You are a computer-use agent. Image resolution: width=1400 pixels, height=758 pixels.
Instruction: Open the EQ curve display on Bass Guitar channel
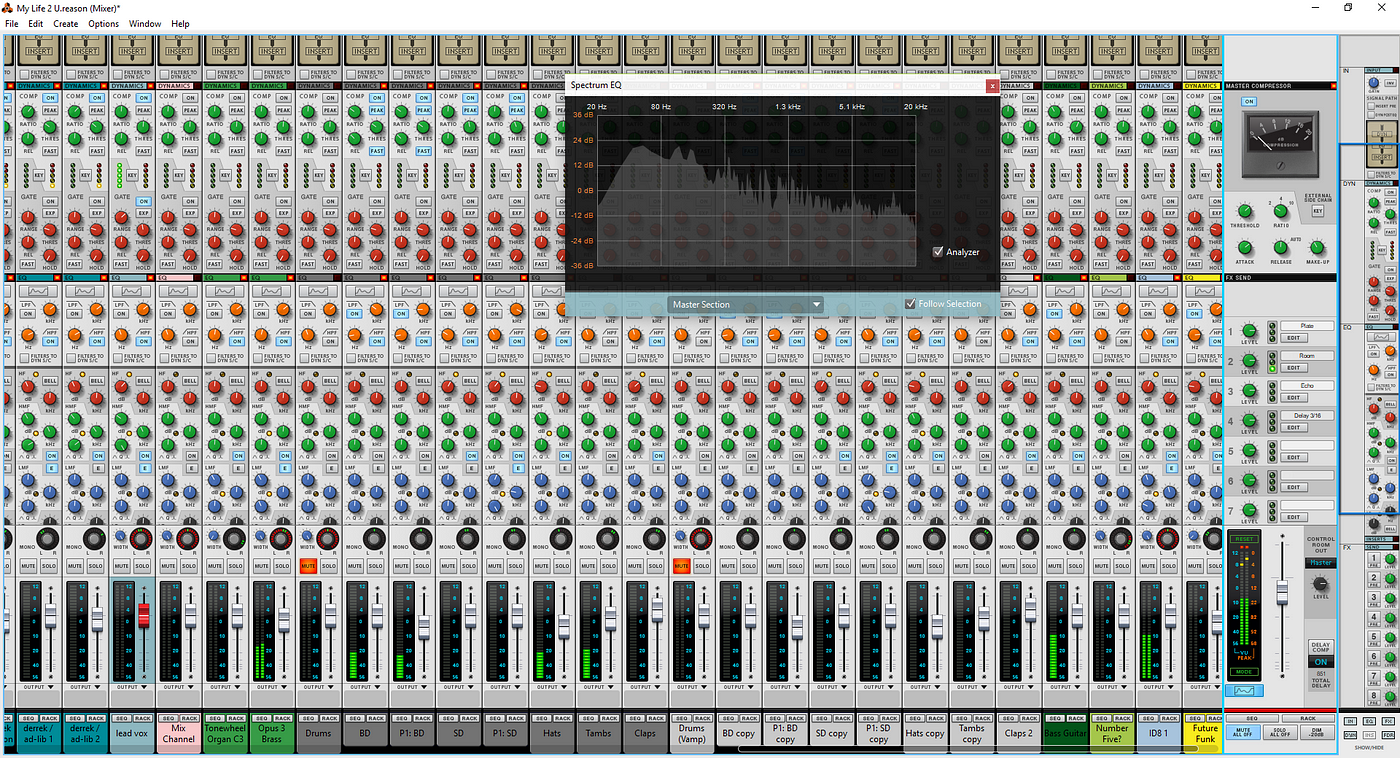[1066, 290]
